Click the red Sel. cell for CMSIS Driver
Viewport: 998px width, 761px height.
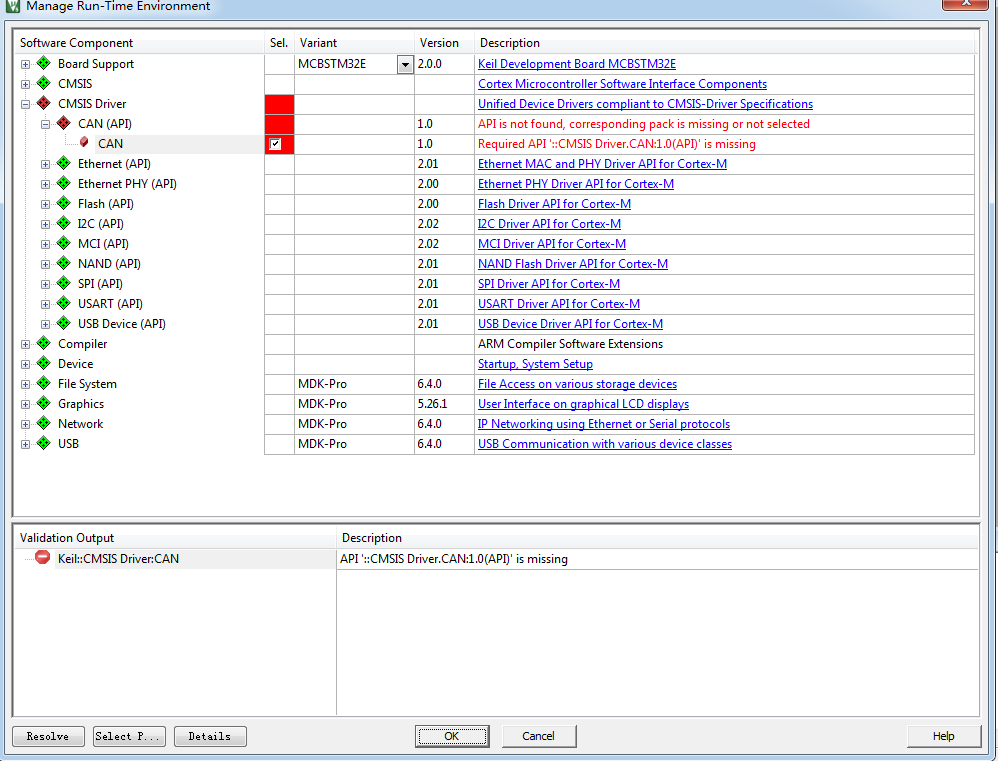[x=279, y=104]
